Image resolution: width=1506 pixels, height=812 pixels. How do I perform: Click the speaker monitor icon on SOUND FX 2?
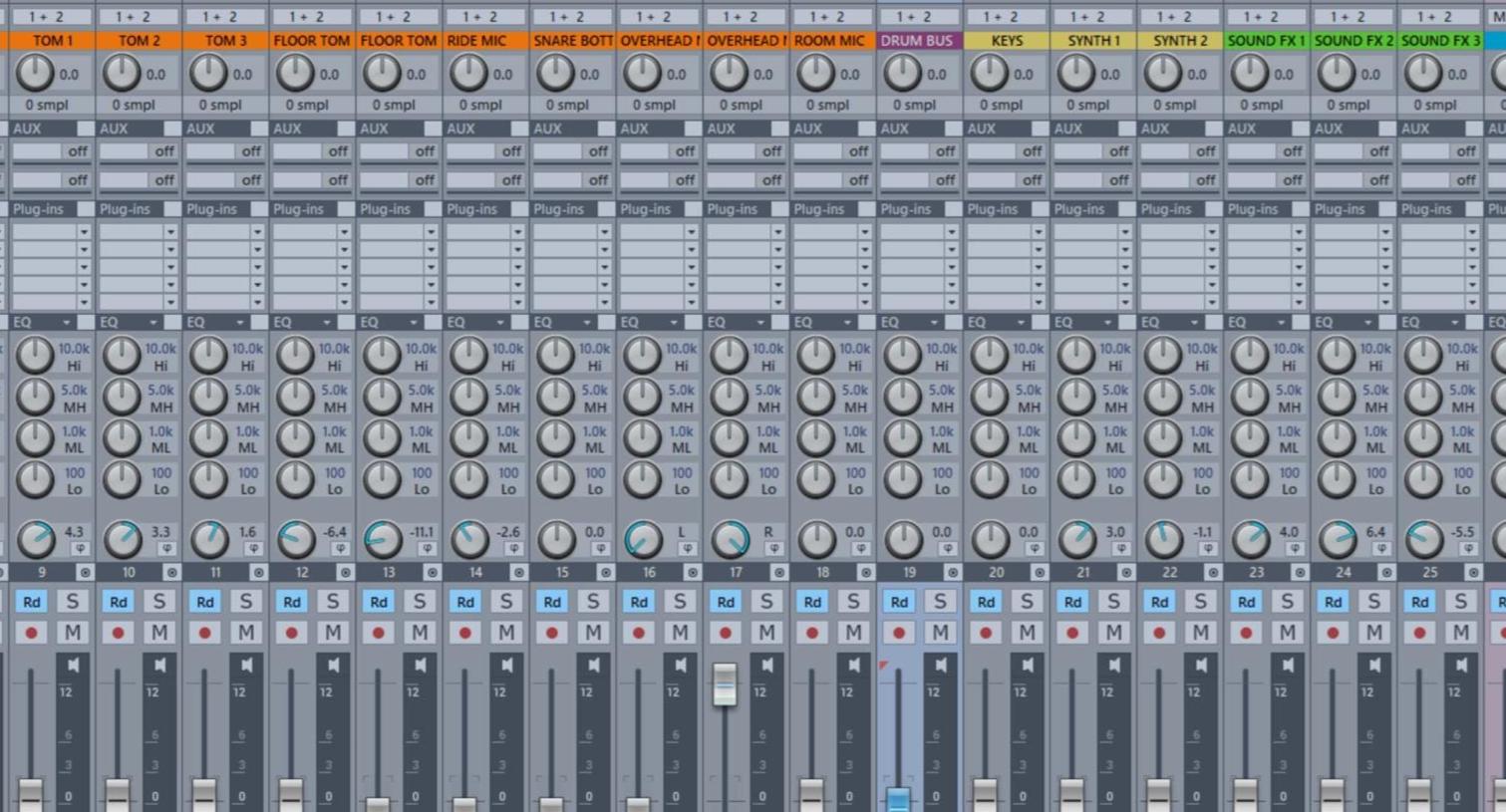click(1374, 666)
